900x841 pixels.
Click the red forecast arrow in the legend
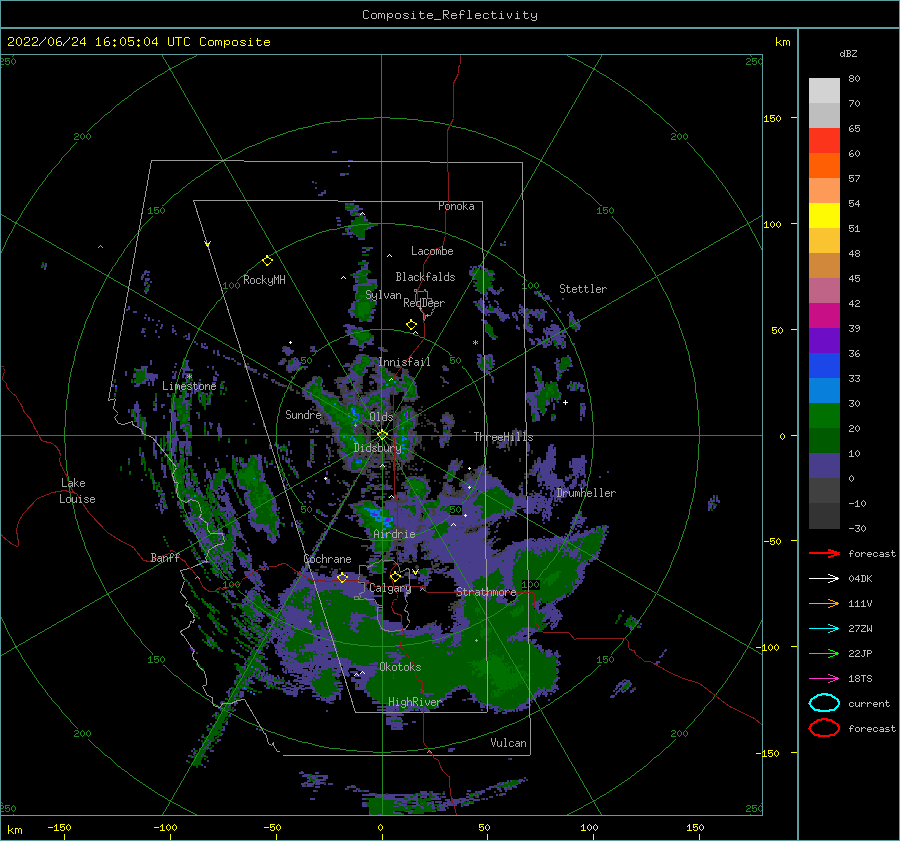[x=824, y=553]
